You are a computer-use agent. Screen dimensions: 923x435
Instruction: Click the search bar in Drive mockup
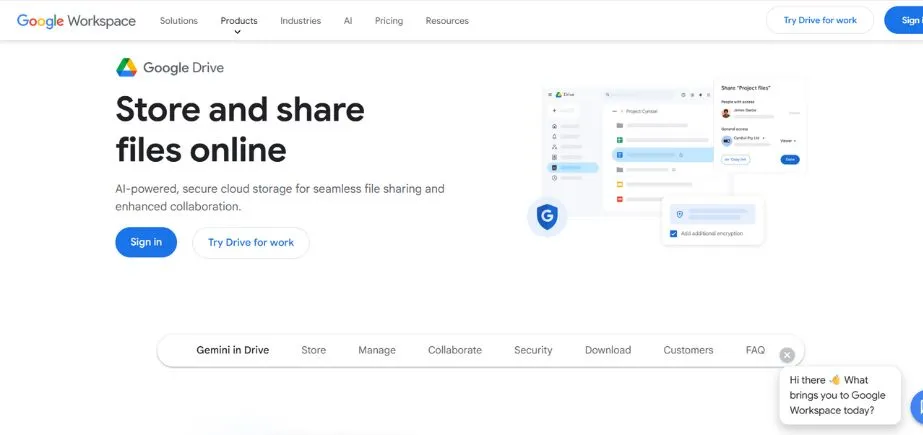[x=639, y=94]
